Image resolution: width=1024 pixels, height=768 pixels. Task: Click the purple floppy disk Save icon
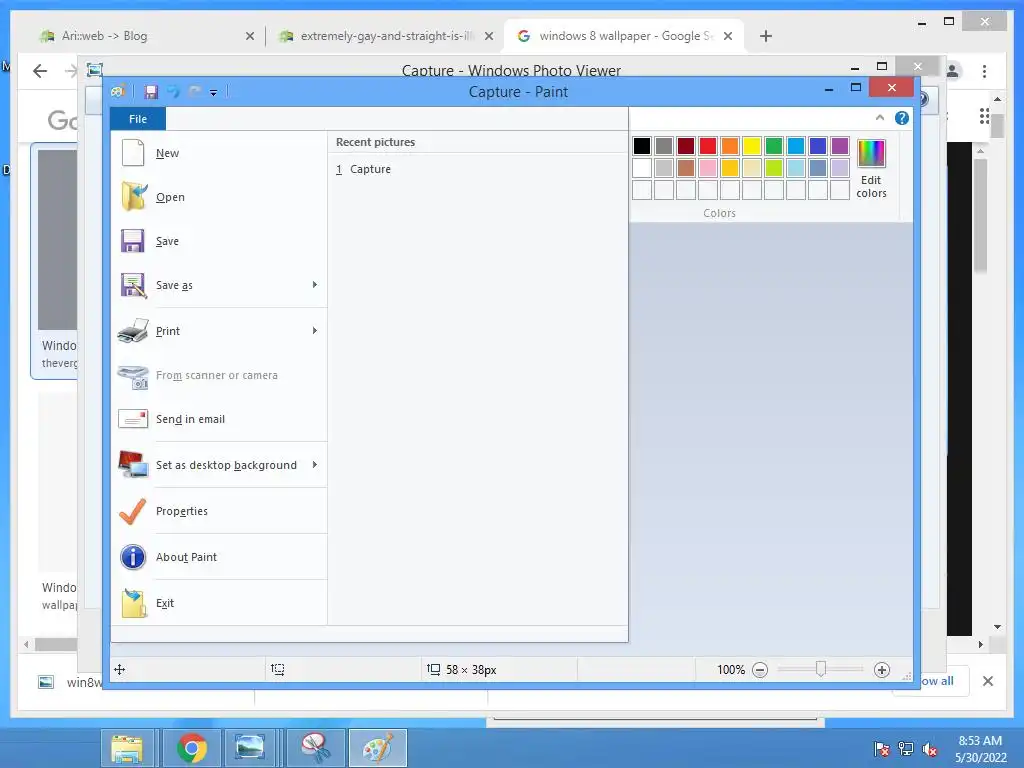pos(133,241)
